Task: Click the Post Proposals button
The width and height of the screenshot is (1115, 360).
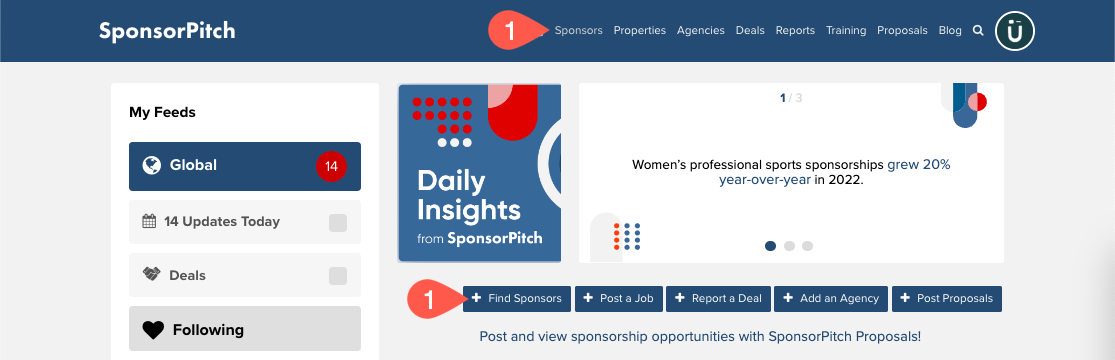Action: tap(946, 299)
